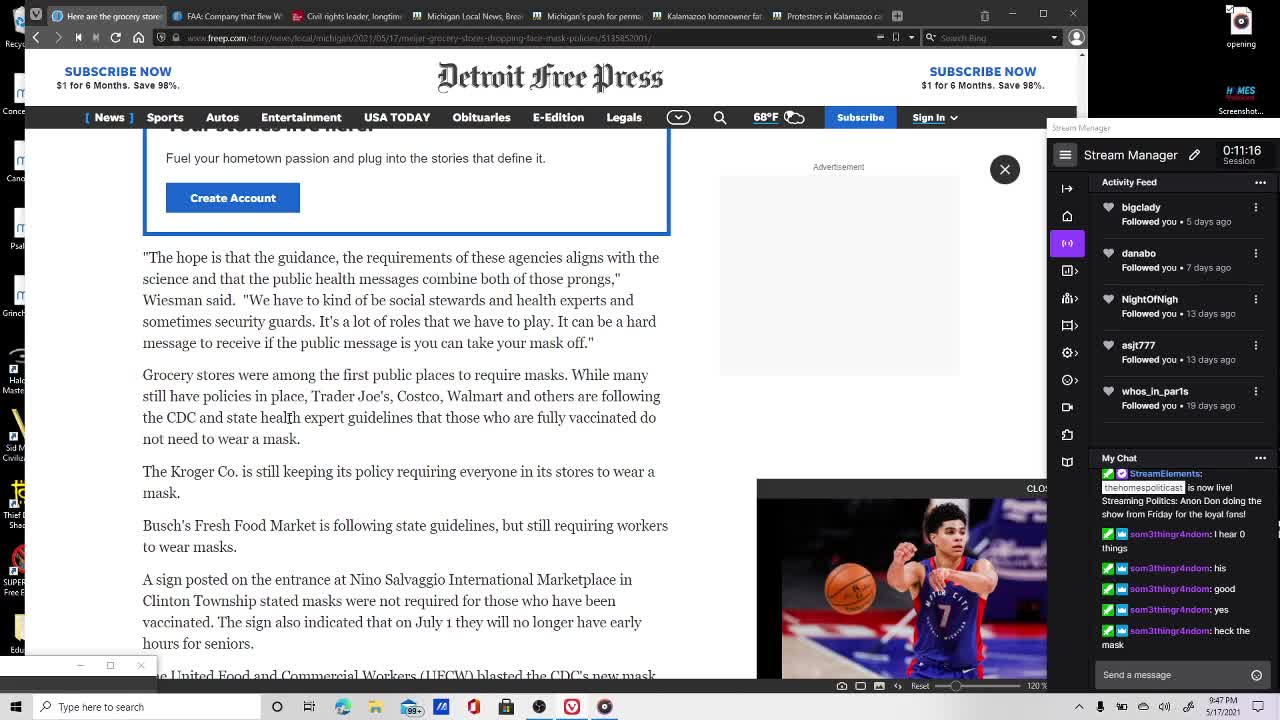Open the Entertainment section
The height and width of the screenshot is (720, 1280).
[x=301, y=118]
